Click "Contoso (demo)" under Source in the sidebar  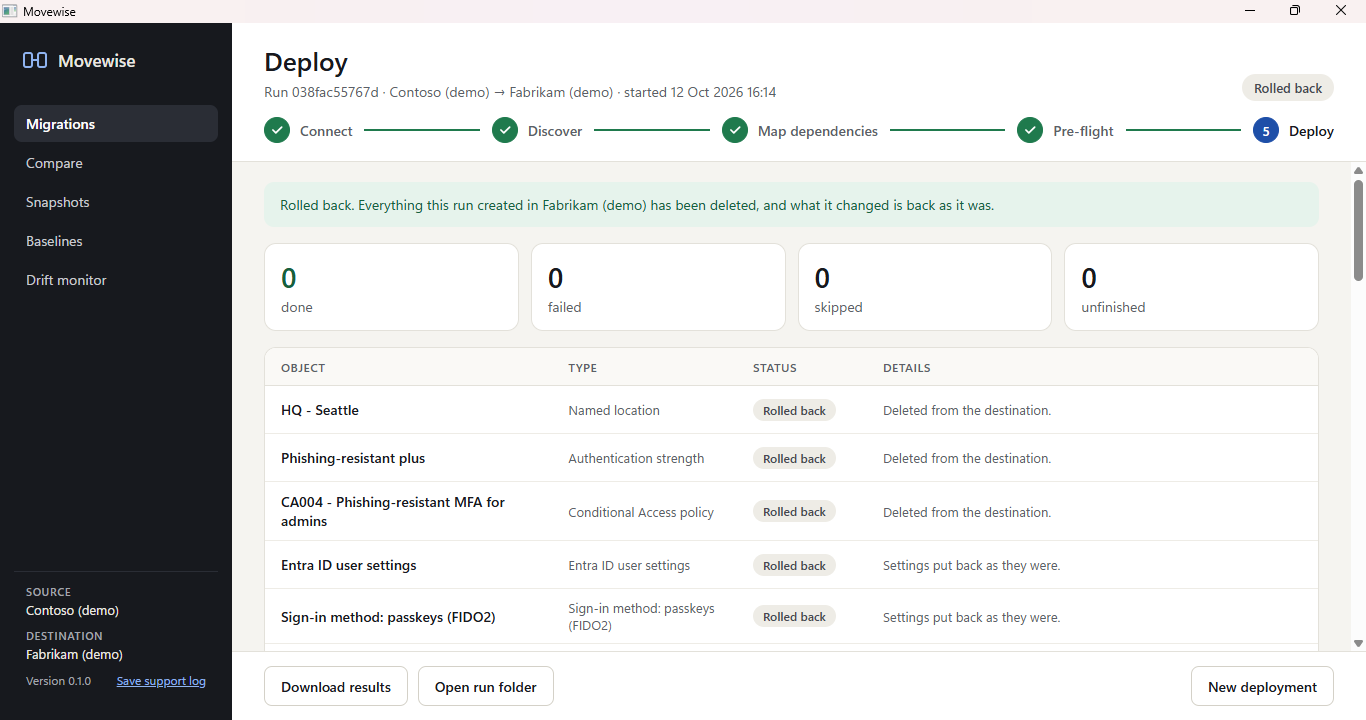[72, 610]
